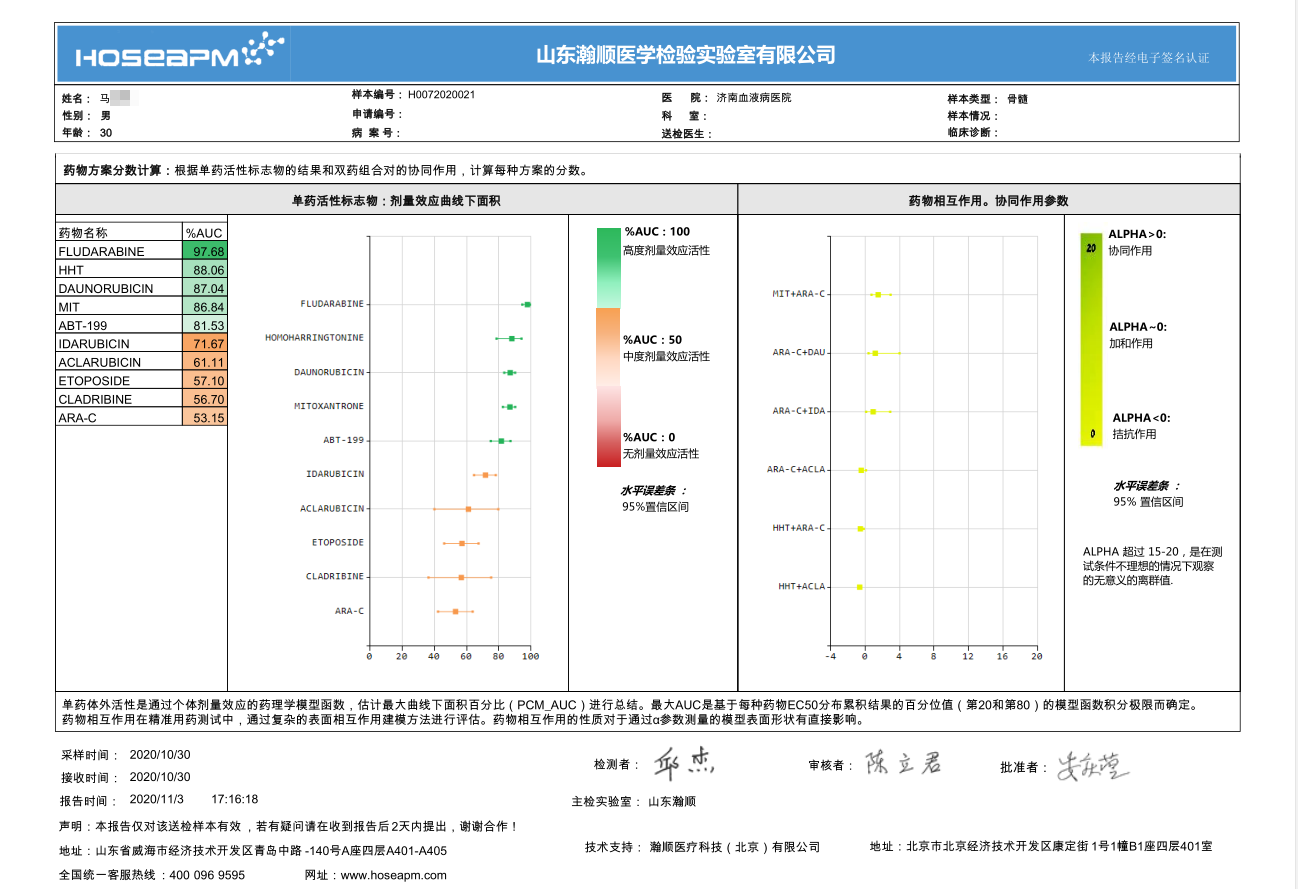Click the hotline number 400 096 9595

[x=207, y=875]
